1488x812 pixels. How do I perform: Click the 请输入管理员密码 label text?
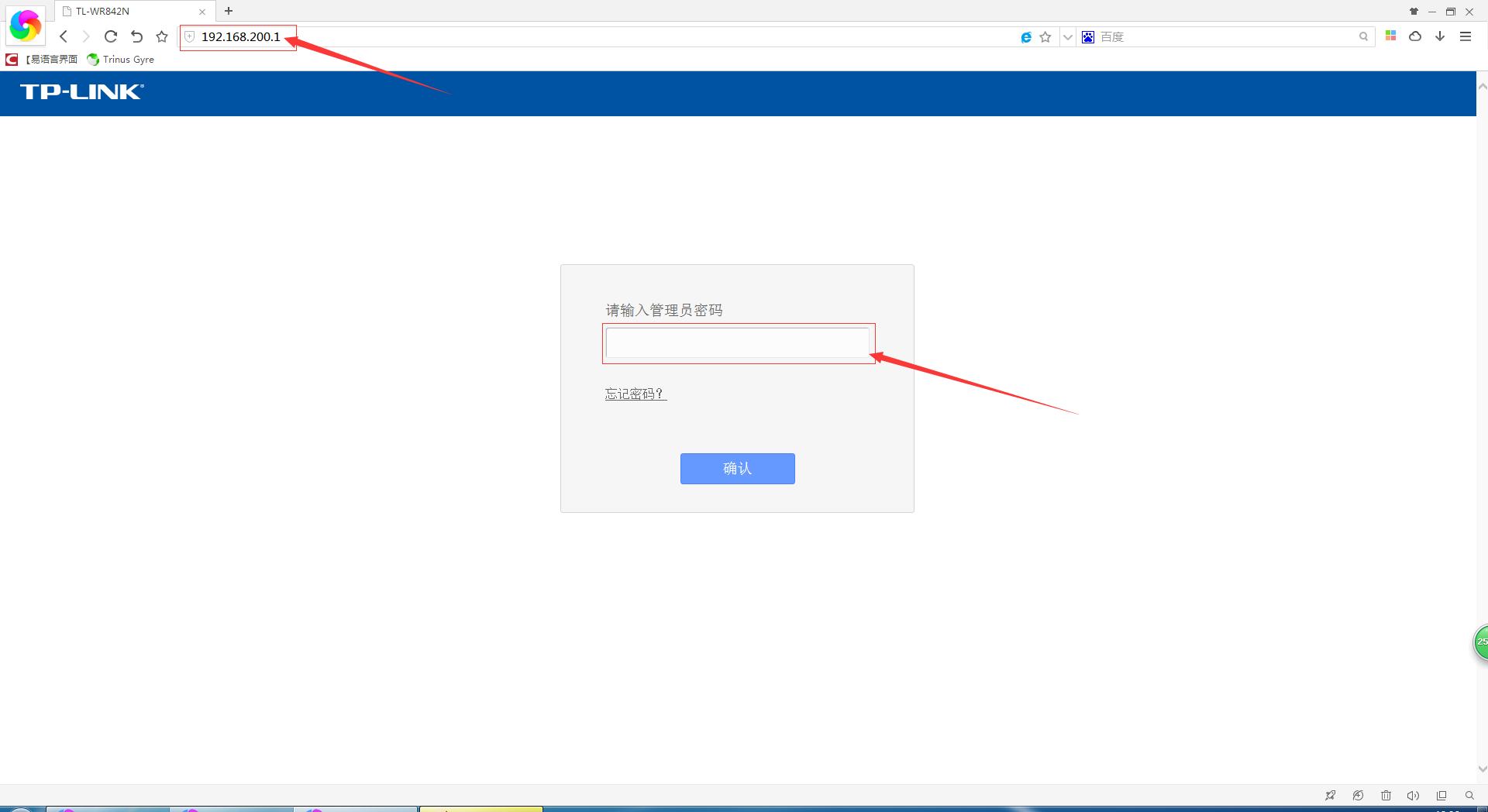click(664, 311)
